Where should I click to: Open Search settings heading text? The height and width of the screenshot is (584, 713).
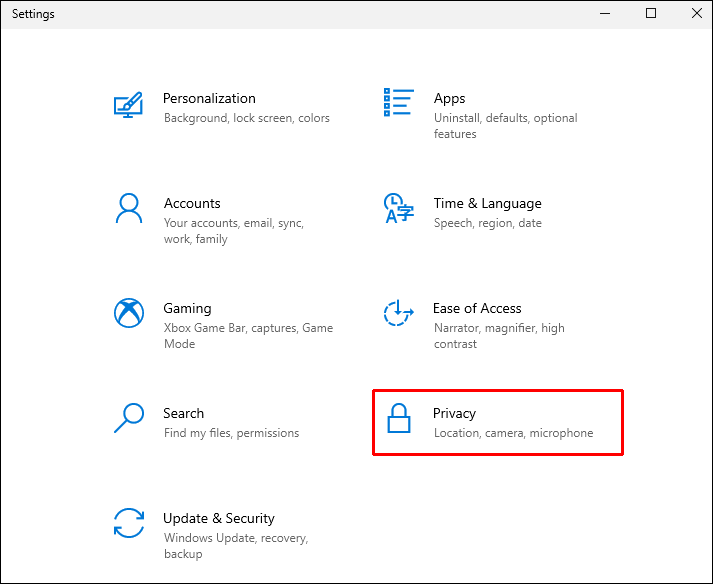(x=183, y=413)
